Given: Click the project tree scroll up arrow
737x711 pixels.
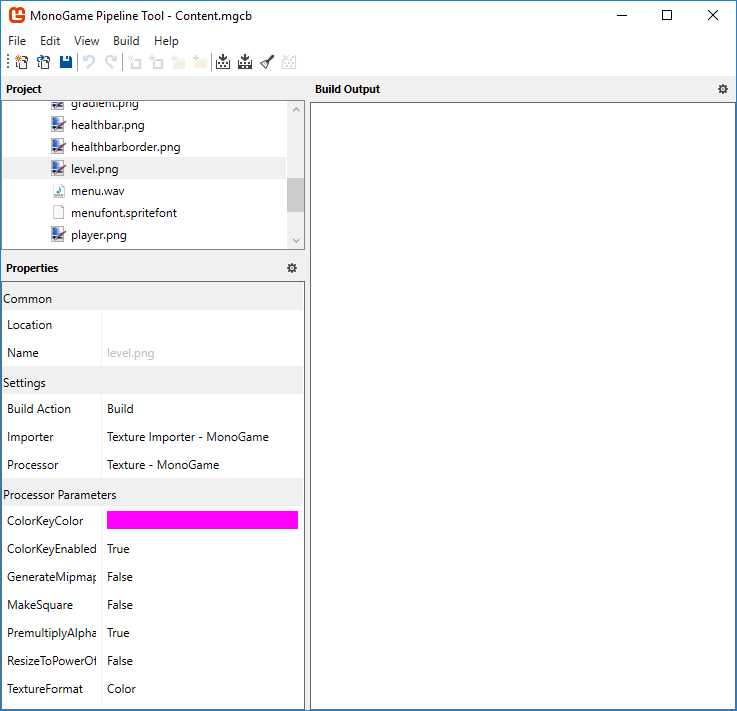Looking at the screenshot, I should click(296, 109).
